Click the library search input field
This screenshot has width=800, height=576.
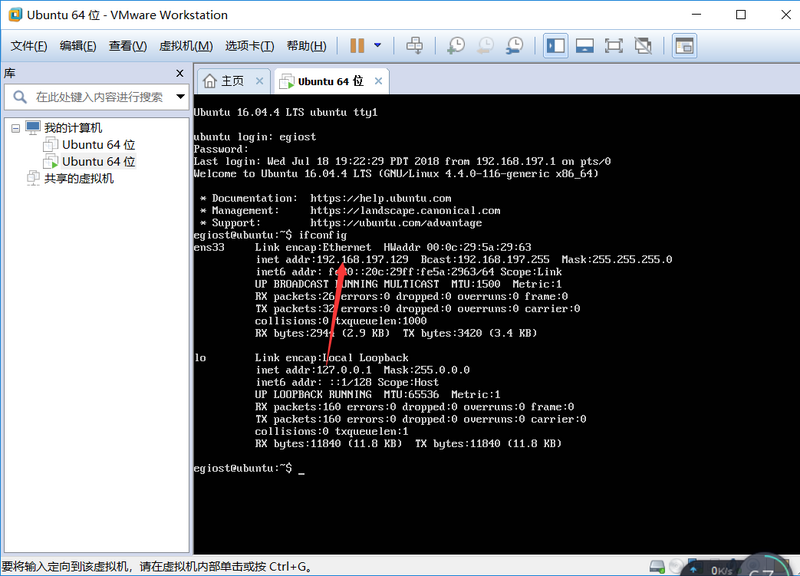click(99, 96)
